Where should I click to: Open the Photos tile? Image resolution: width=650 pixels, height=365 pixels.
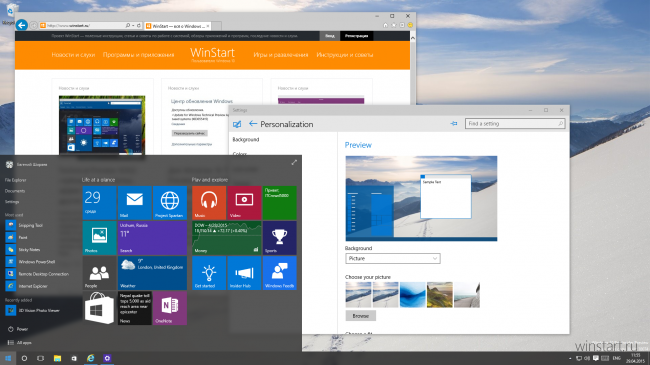coord(99,238)
